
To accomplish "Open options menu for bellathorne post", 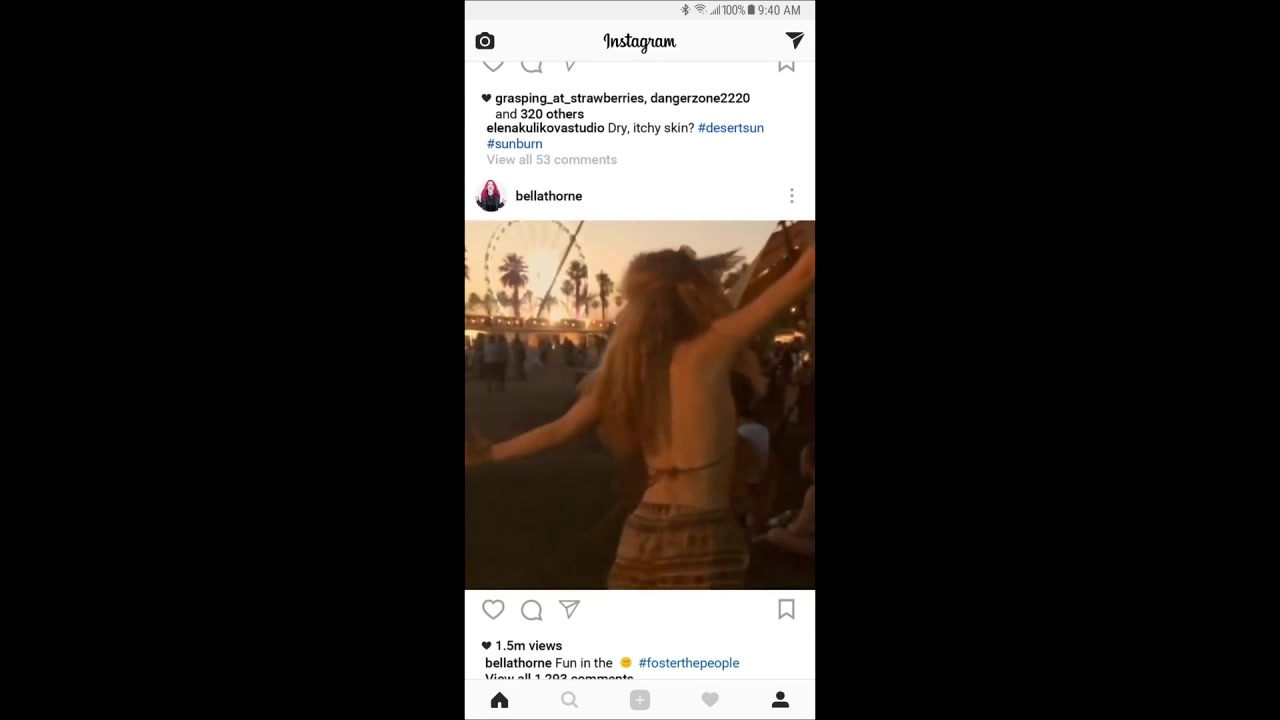I will [791, 196].
